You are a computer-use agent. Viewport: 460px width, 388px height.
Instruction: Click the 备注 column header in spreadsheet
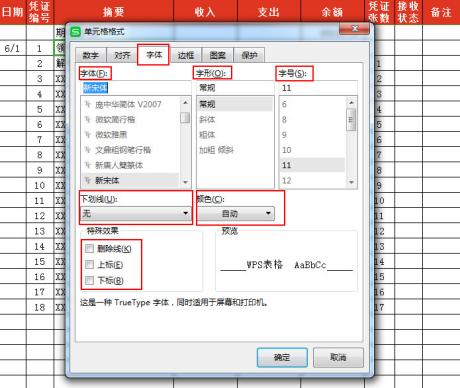pos(441,12)
